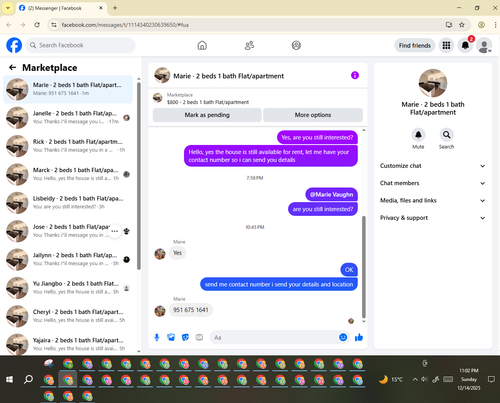
Task: Click the Search Facebook field
Action: click(80, 45)
